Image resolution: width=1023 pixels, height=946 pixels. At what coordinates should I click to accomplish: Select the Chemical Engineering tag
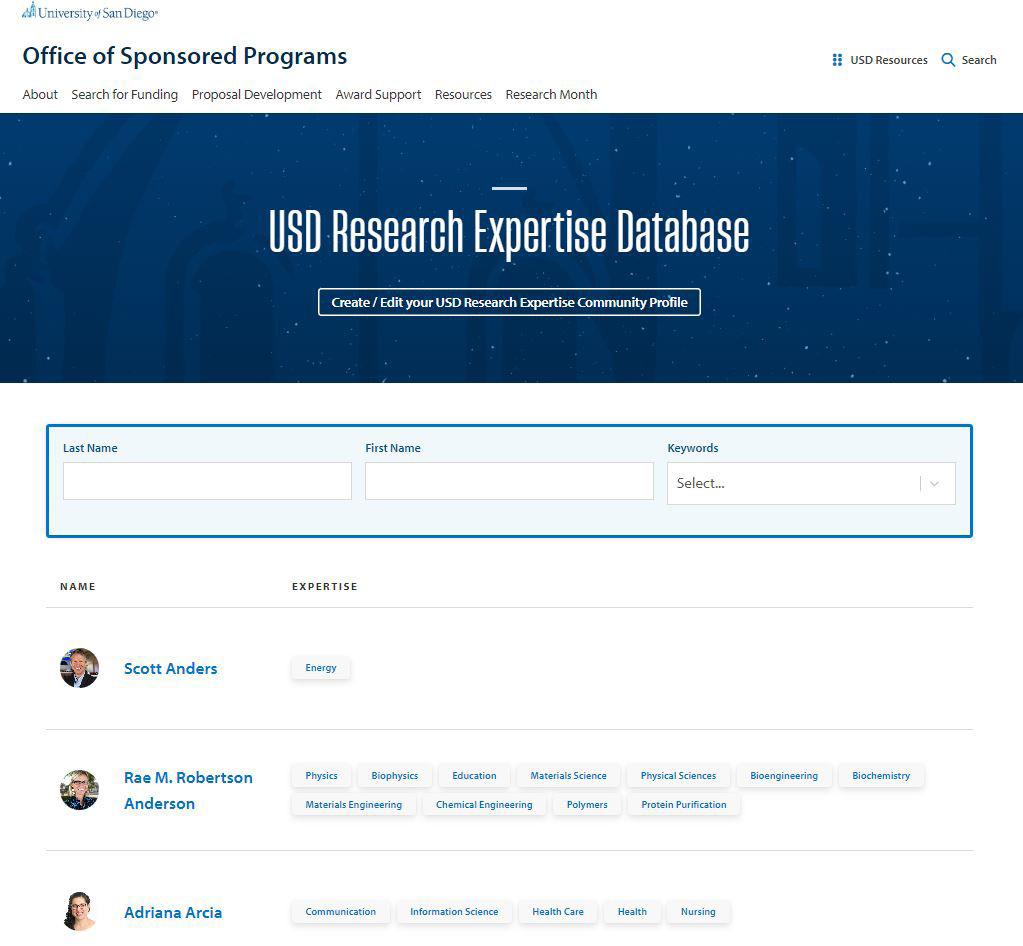484,805
